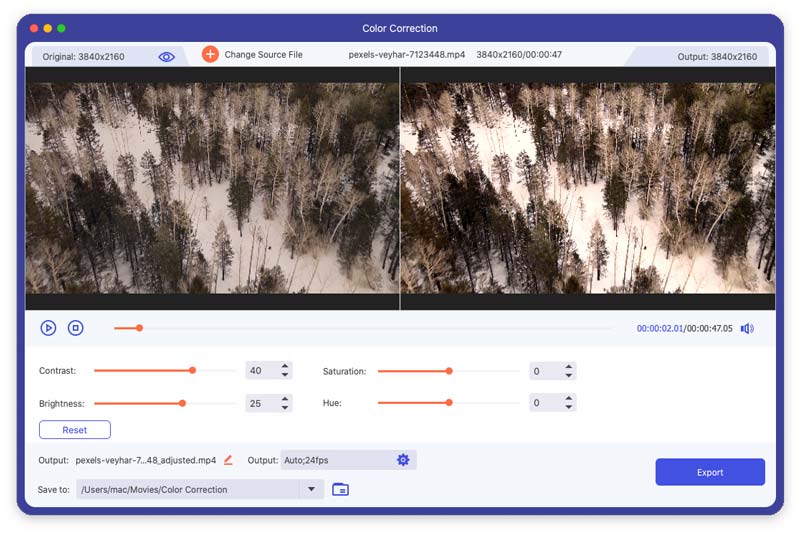Decrease Brightness value with down arrow
Image resolution: width=800 pixels, height=534 pixels.
click(x=285, y=408)
